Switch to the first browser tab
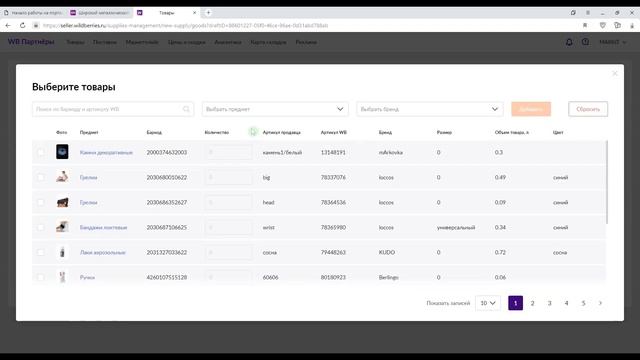 [33, 13]
